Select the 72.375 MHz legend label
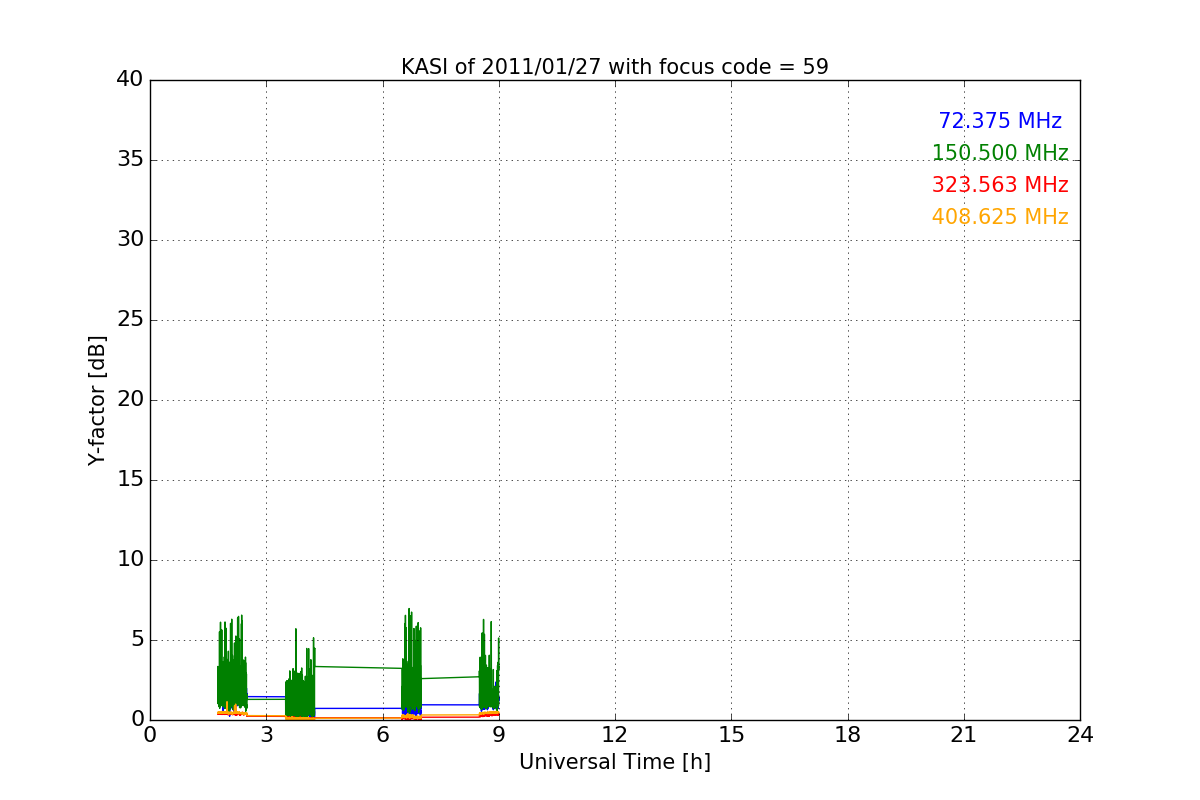The height and width of the screenshot is (800, 1200). coord(1000,121)
